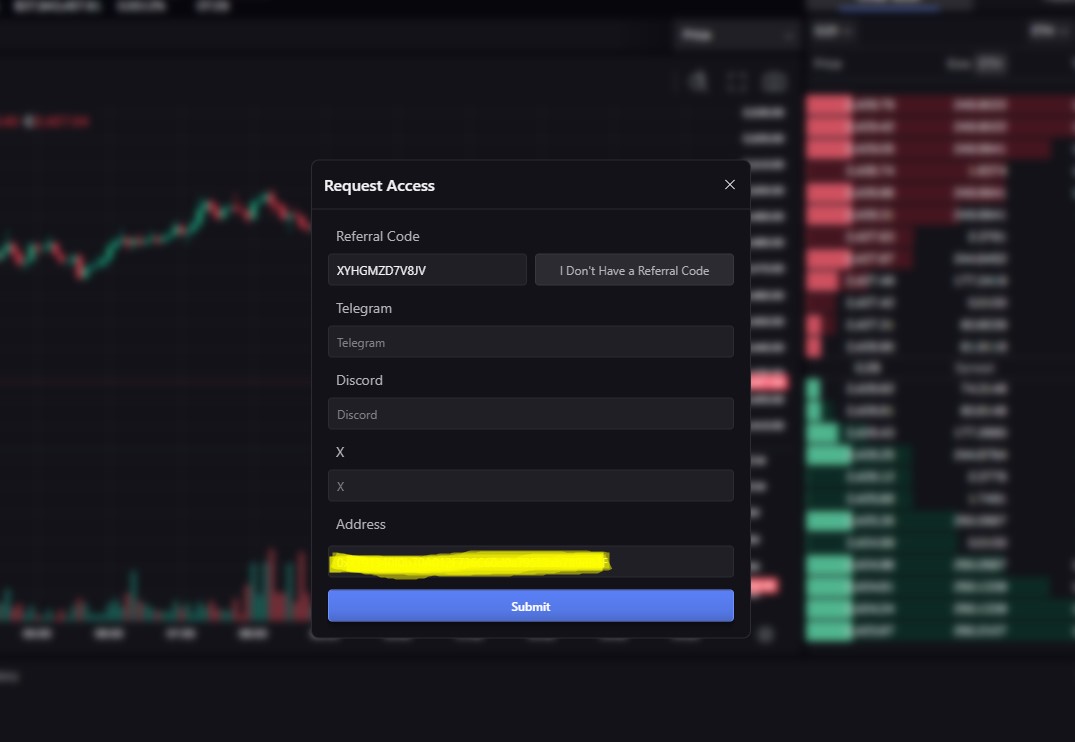Click the blue-underlined tab above the order book
Image resolution: width=1075 pixels, height=742 pixels.
click(x=889, y=5)
